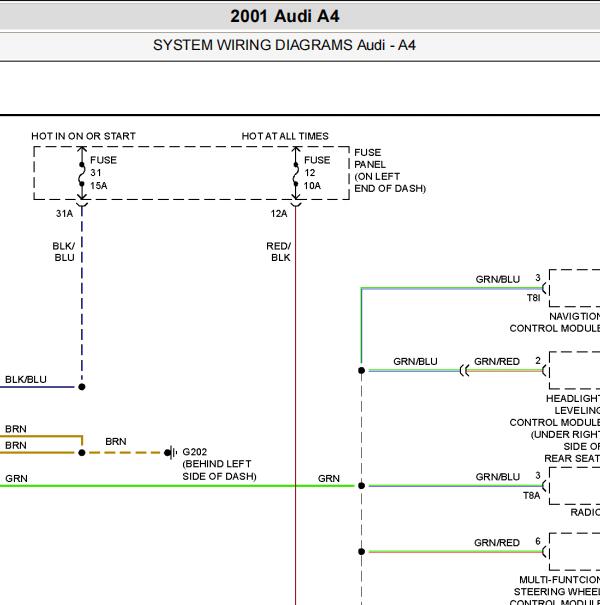Click the "(BEHIND LEFT SIDE OF DASH)" note
Screen dimensions: 600x605
pyautogui.click(x=219, y=470)
